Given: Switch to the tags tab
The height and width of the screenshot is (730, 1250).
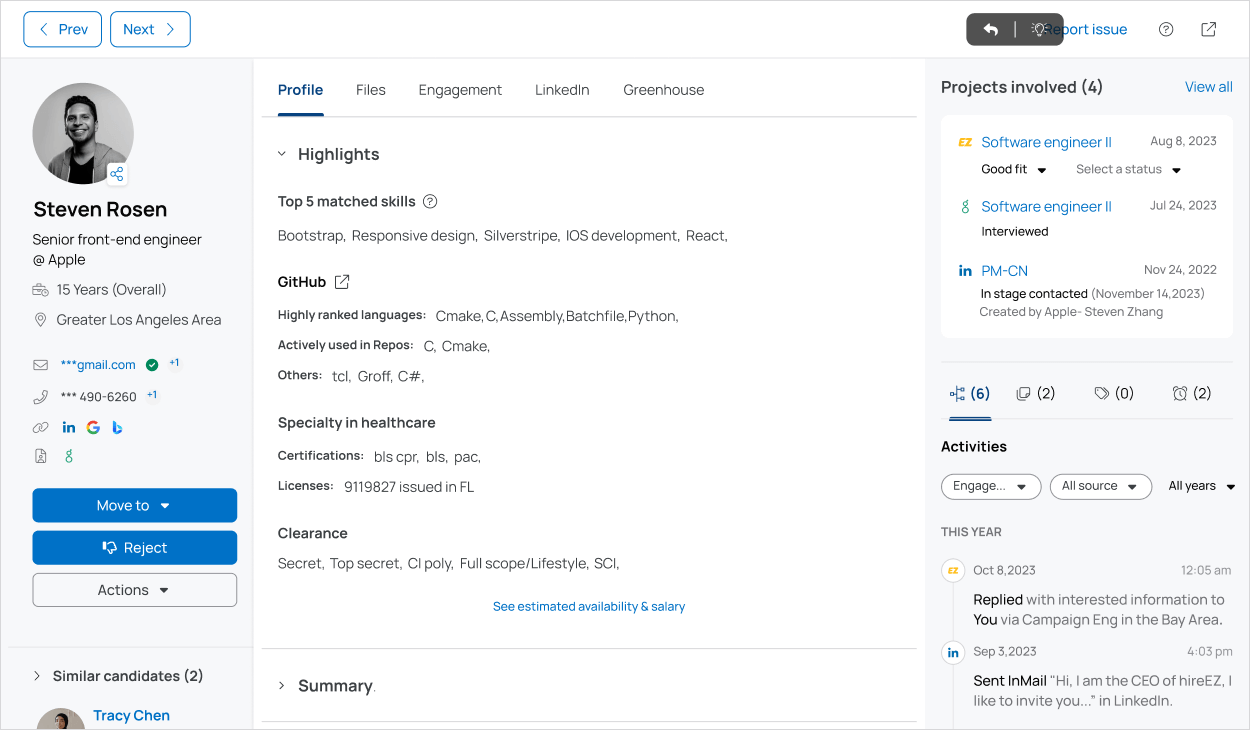Looking at the screenshot, I should [x=1113, y=393].
